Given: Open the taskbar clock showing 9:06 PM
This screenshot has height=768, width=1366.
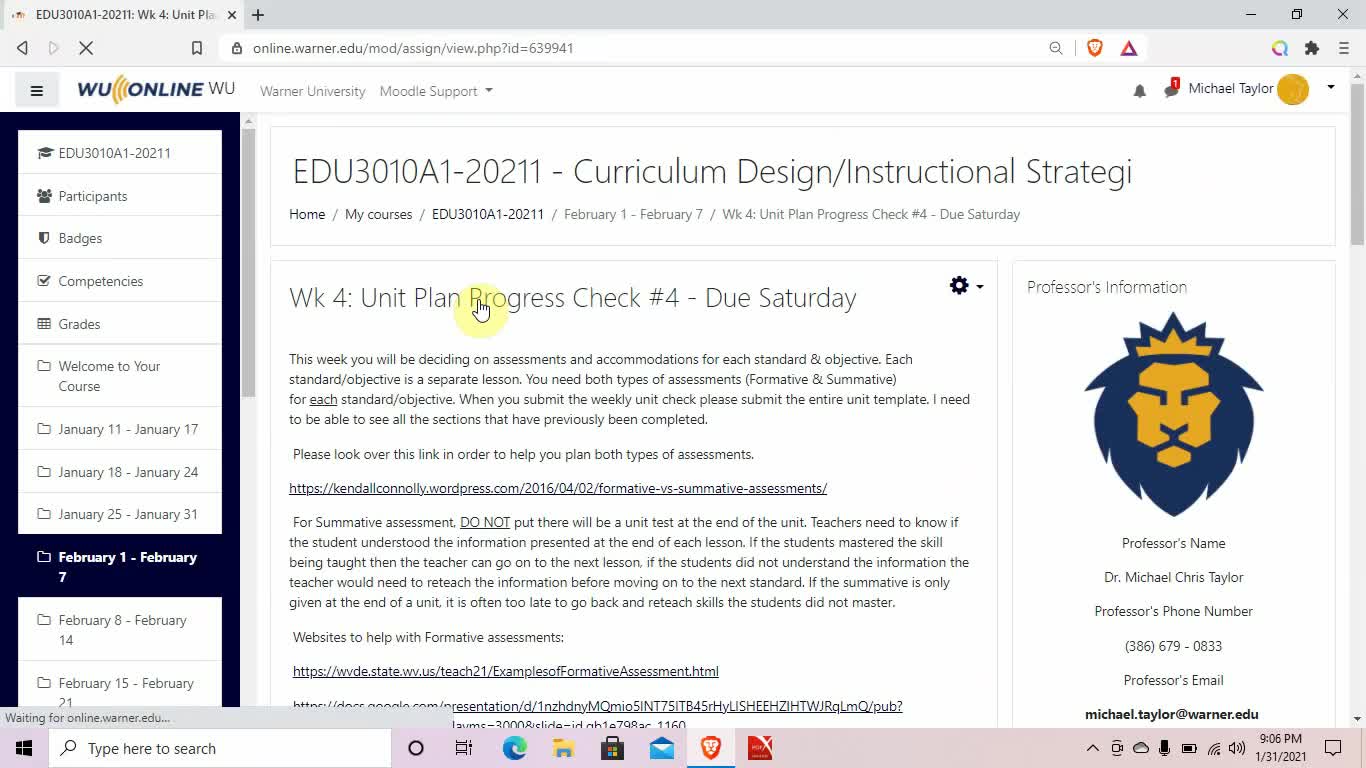Looking at the screenshot, I should [x=1280, y=748].
